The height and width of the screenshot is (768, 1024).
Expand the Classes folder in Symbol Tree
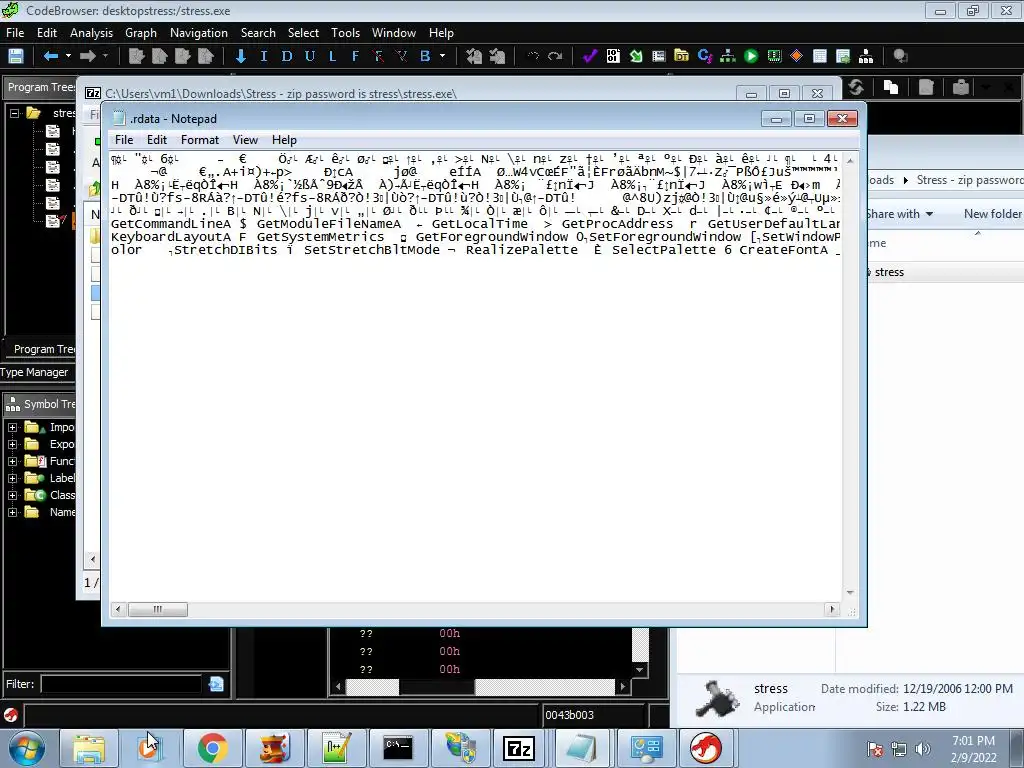point(12,496)
